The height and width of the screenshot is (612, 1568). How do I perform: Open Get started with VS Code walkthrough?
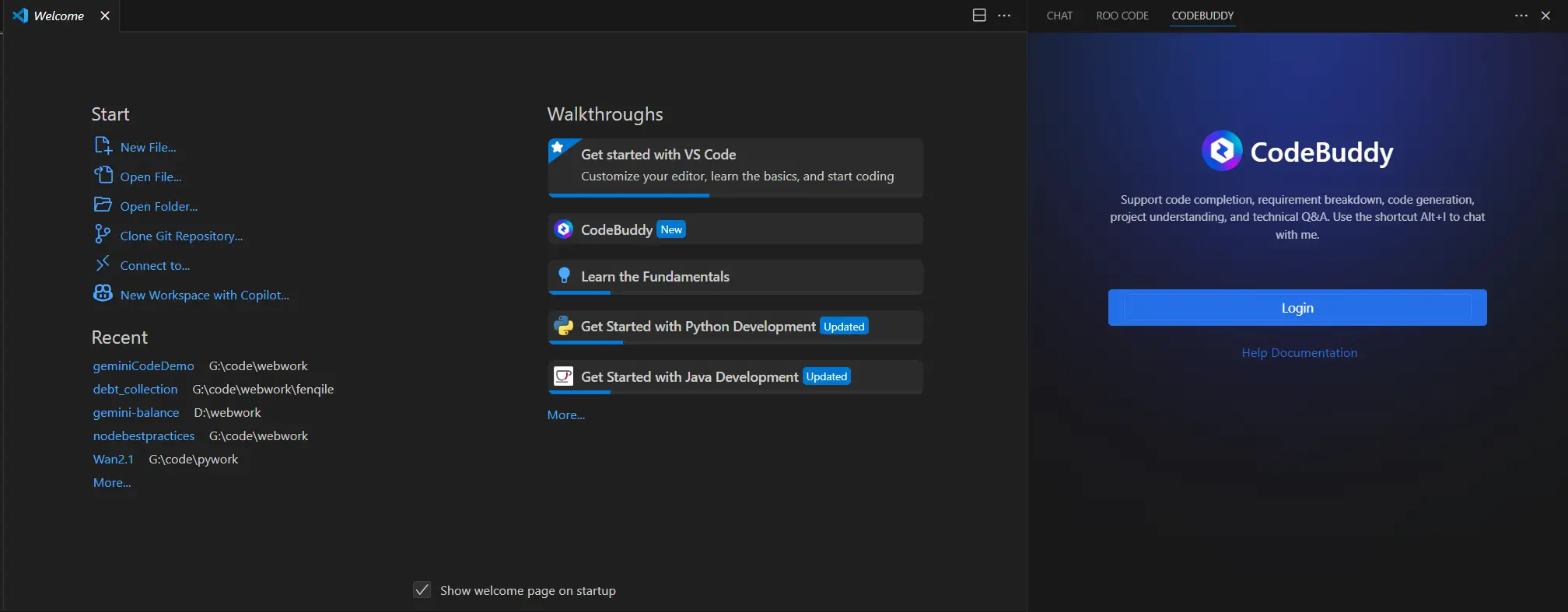pos(736,167)
